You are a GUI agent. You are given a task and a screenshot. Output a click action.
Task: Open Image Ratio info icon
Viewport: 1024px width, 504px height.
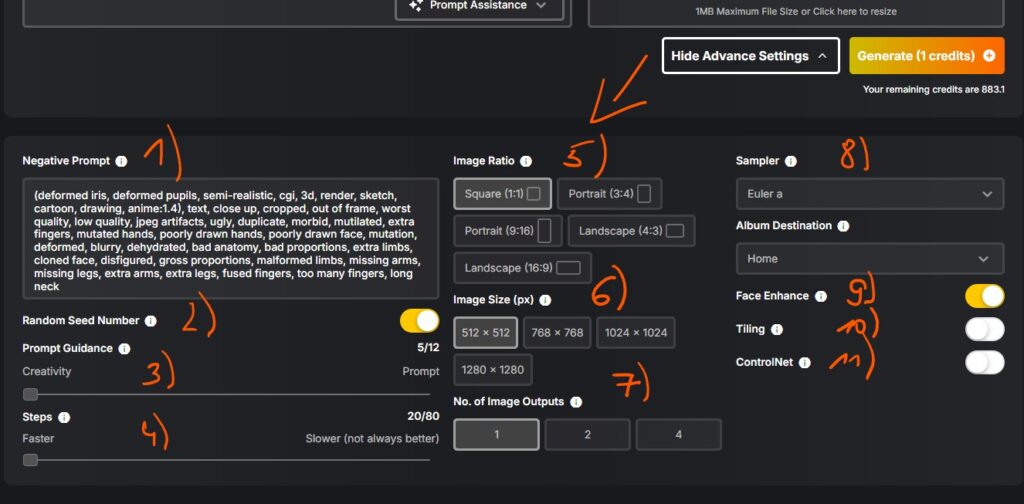tap(526, 161)
